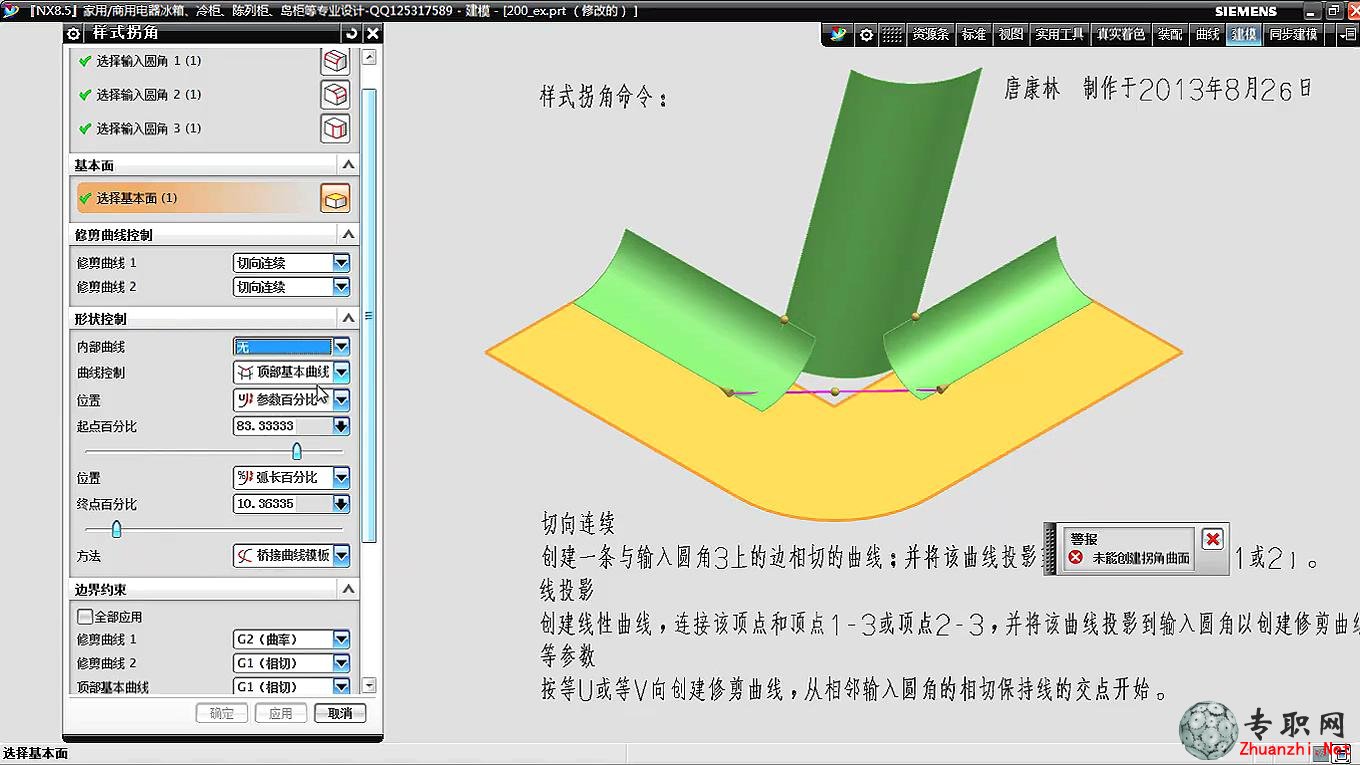Viewport: 1360px width, 765px height.
Task: Open the 标准 toolbar tab
Action: [973, 34]
